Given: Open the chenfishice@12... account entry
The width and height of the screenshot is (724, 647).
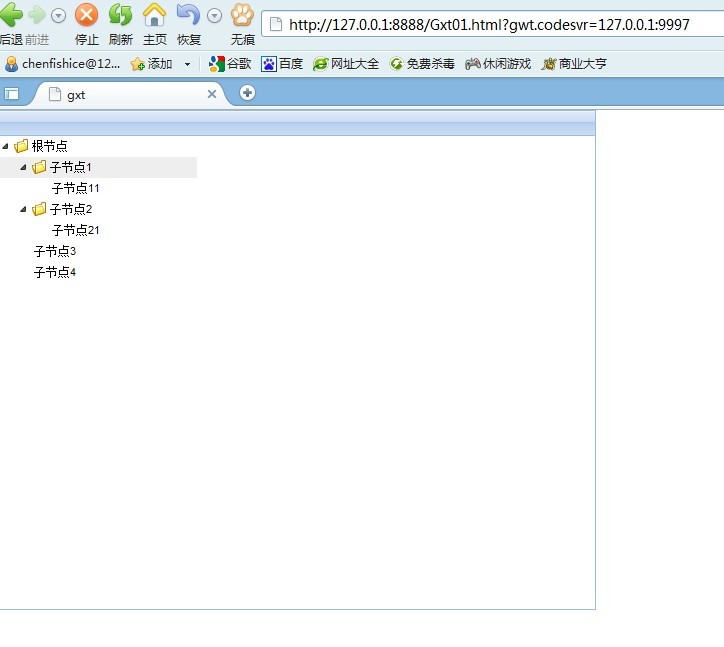Looking at the screenshot, I should tap(63, 64).
